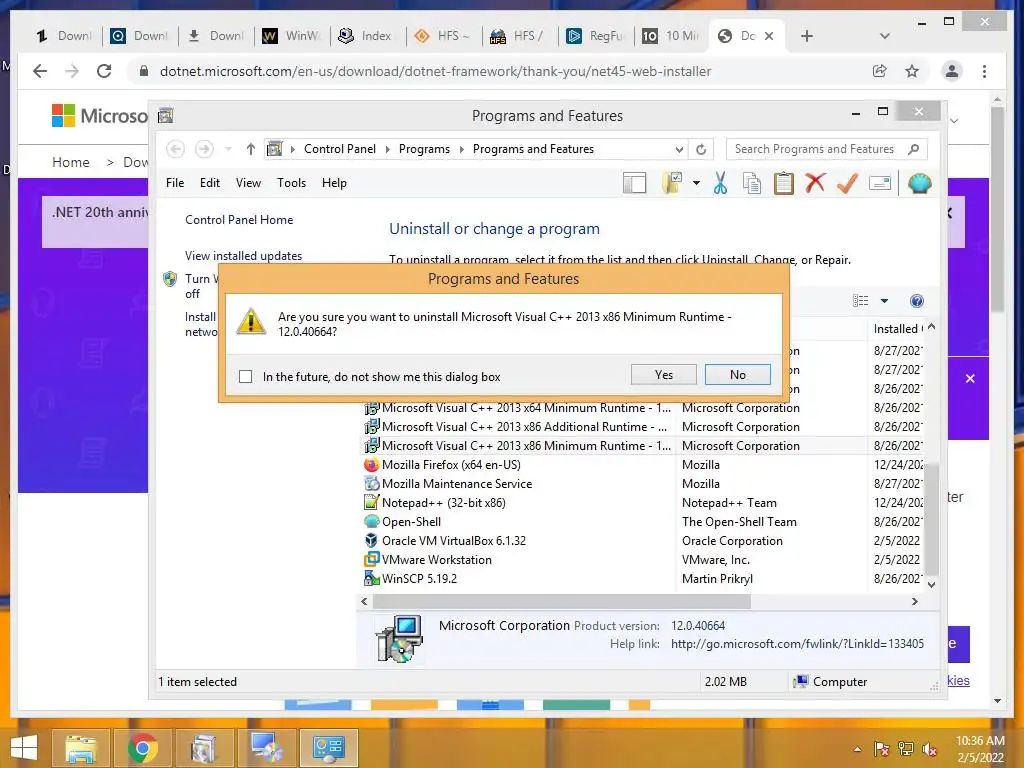
Task: Click View installed updates link
Action: (244, 256)
